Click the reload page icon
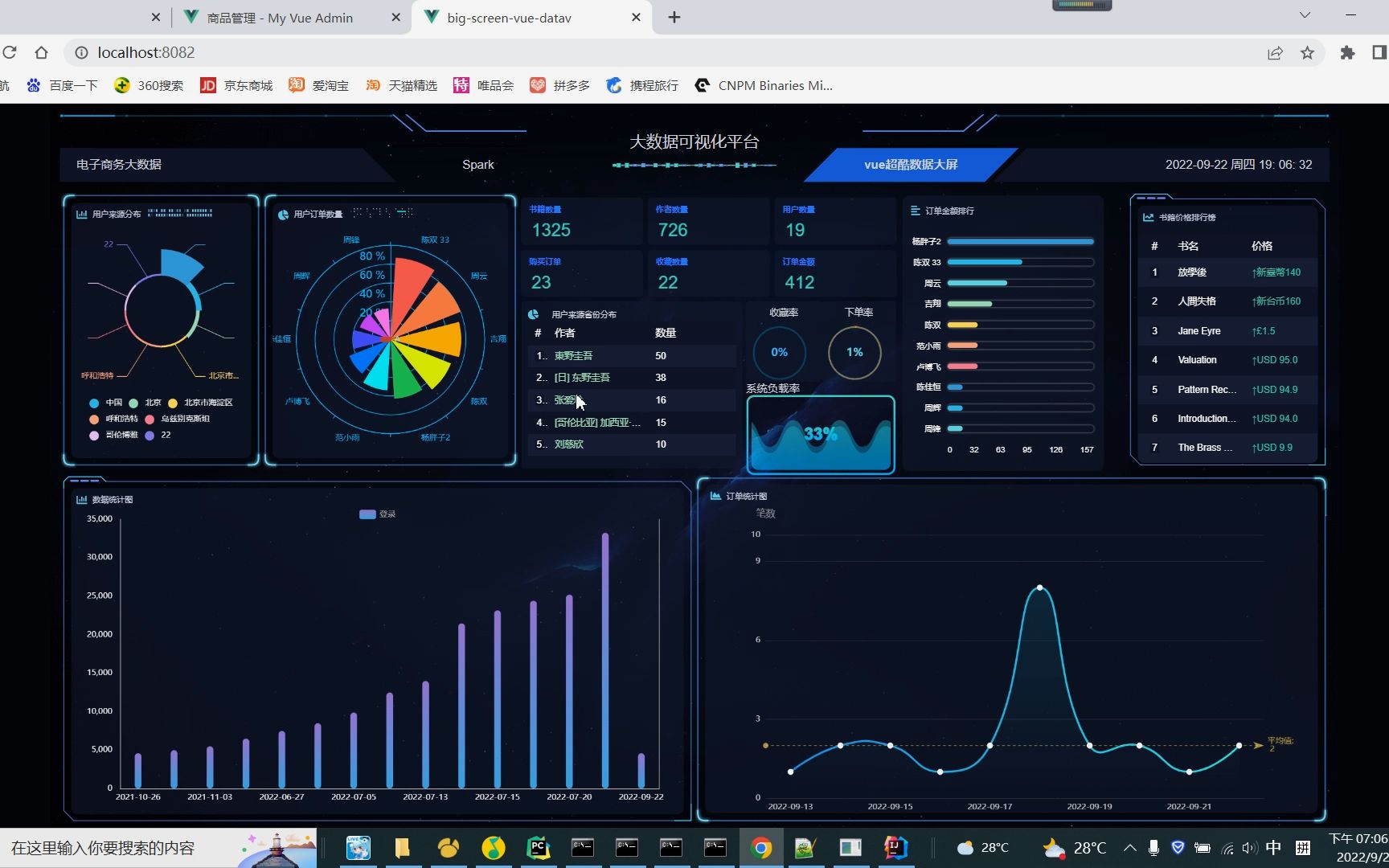The image size is (1389, 868). [x=10, y=53]
